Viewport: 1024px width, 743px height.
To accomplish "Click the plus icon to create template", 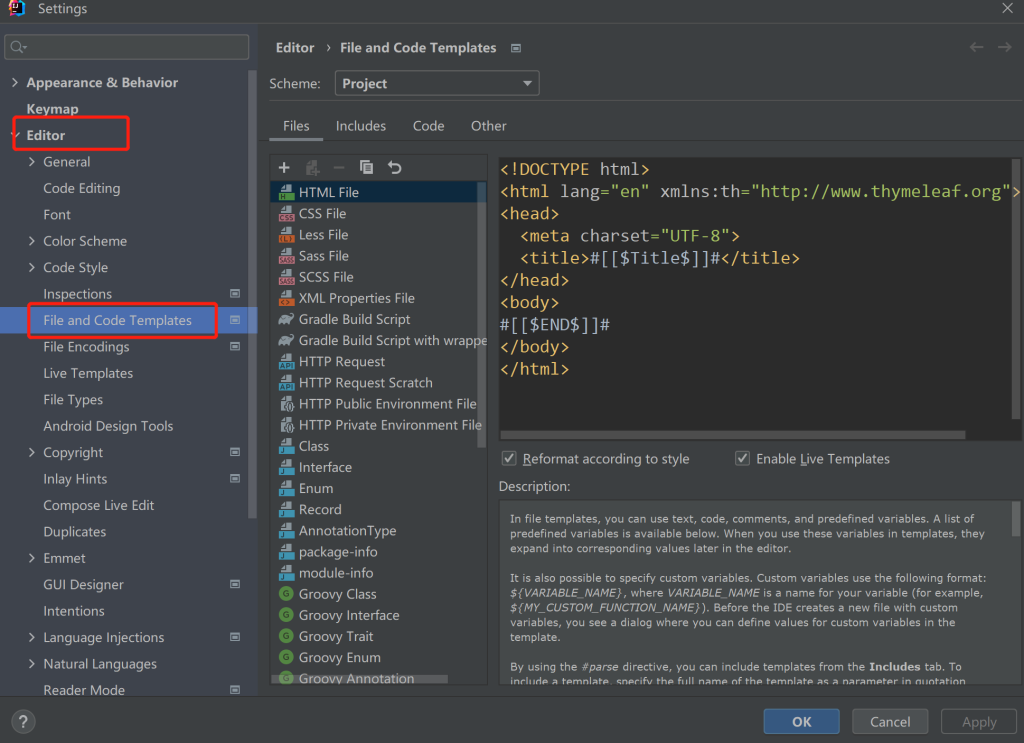I will [284, 168].
